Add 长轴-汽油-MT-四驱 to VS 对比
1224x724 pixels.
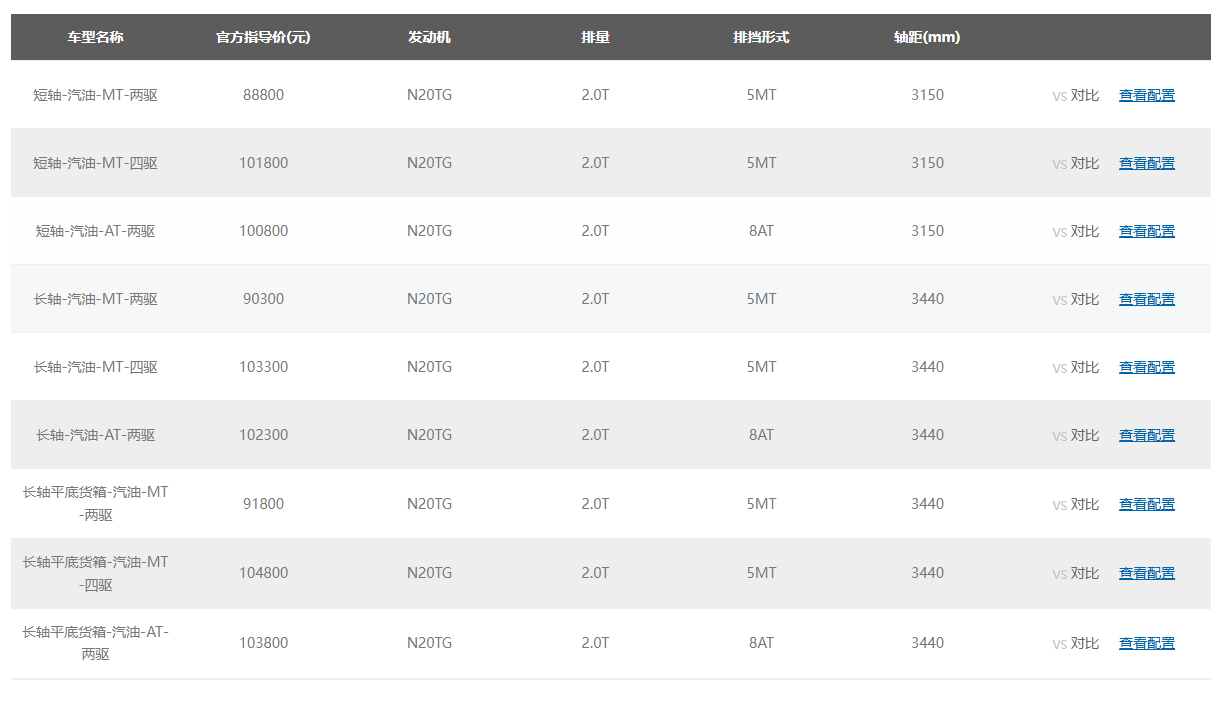(1075, 367)
